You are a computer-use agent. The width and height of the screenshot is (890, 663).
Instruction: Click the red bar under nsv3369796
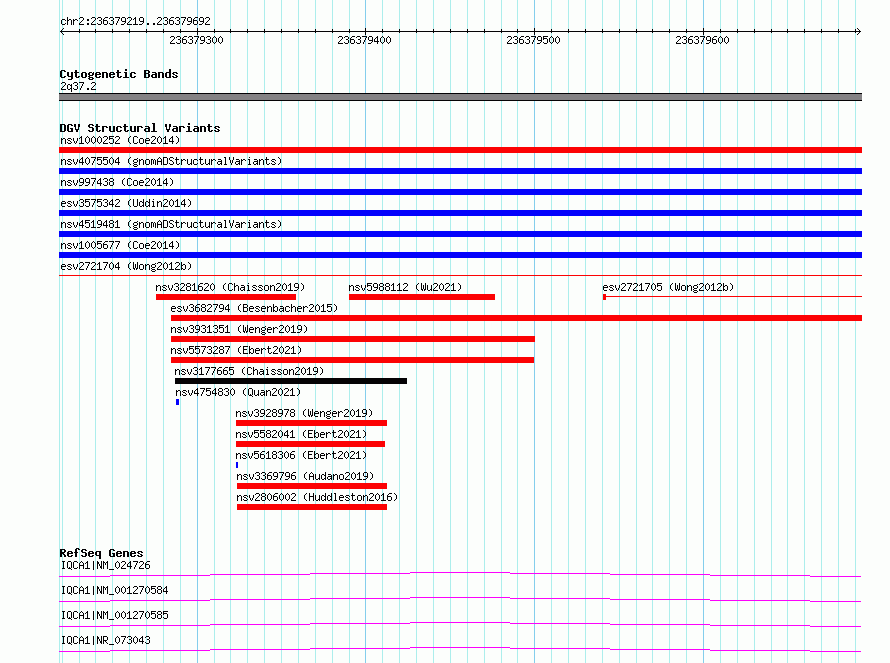312,486
